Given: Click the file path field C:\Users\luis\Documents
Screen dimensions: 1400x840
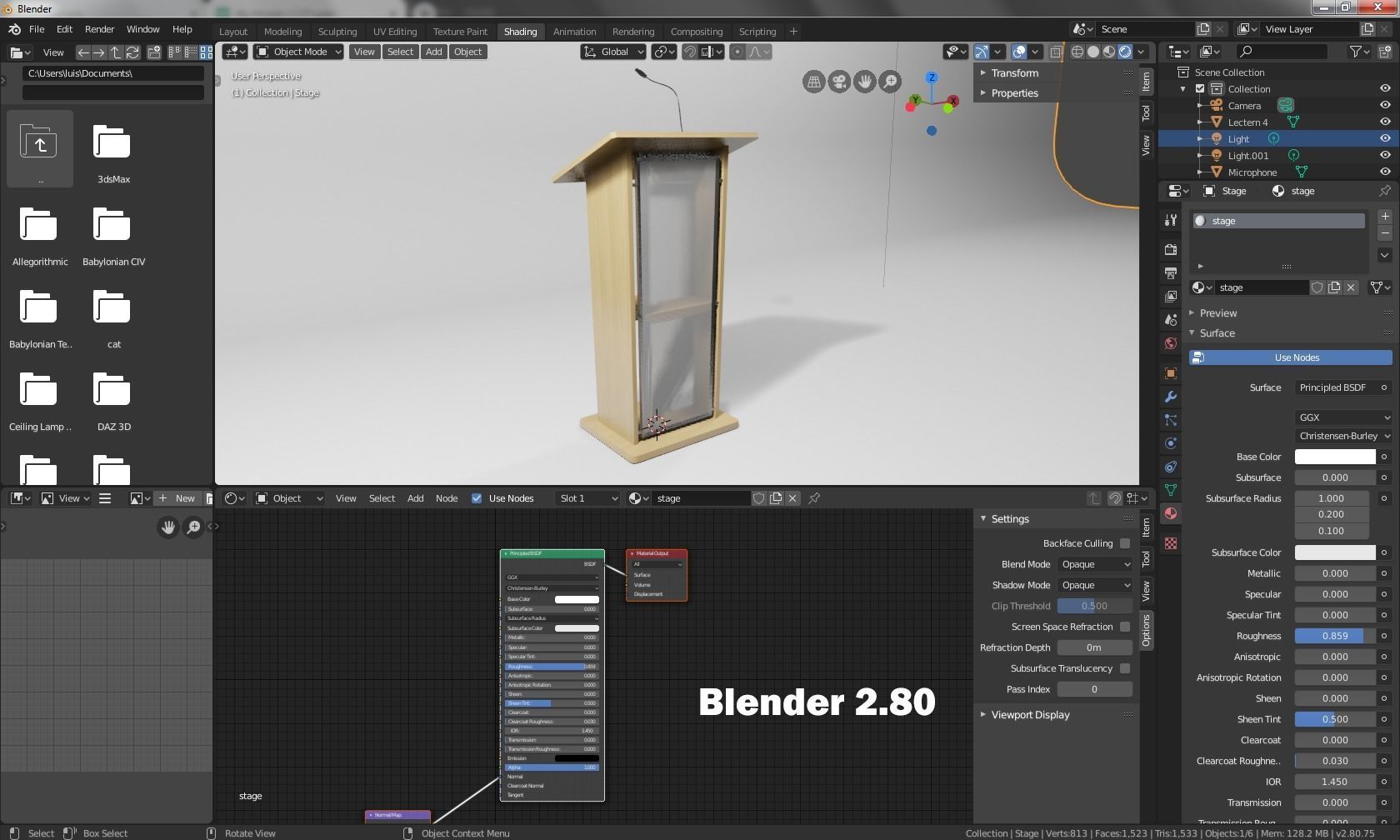Looking at the screenshot, I should point(113,73).
